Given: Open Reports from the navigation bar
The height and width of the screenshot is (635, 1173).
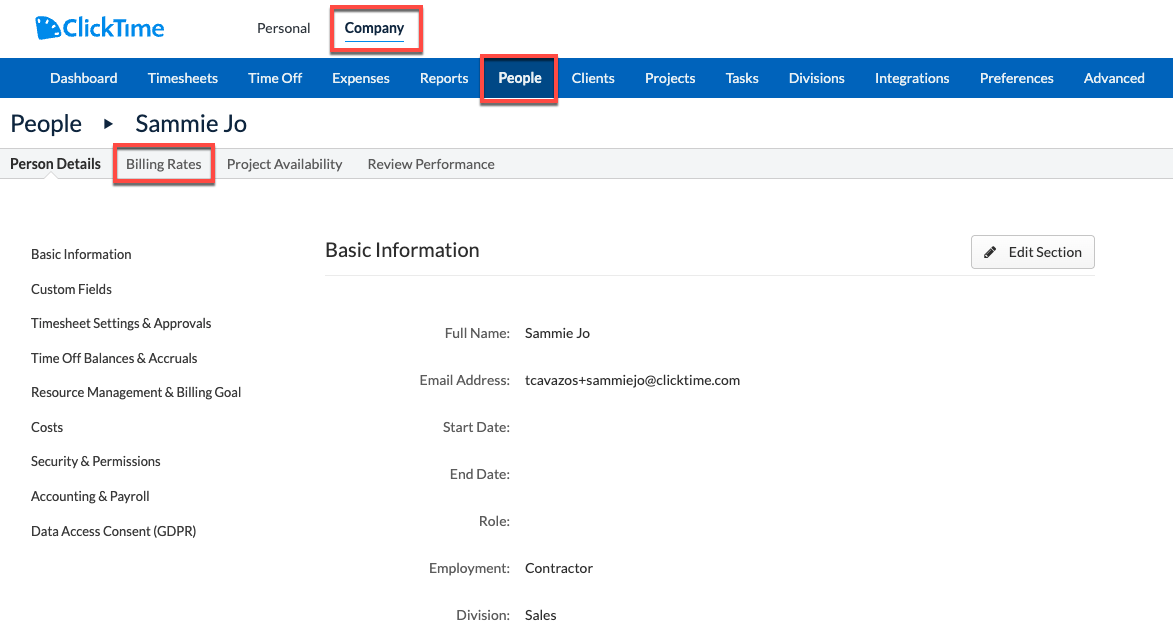Looking at the screenshot, I should tap(444, 78).
